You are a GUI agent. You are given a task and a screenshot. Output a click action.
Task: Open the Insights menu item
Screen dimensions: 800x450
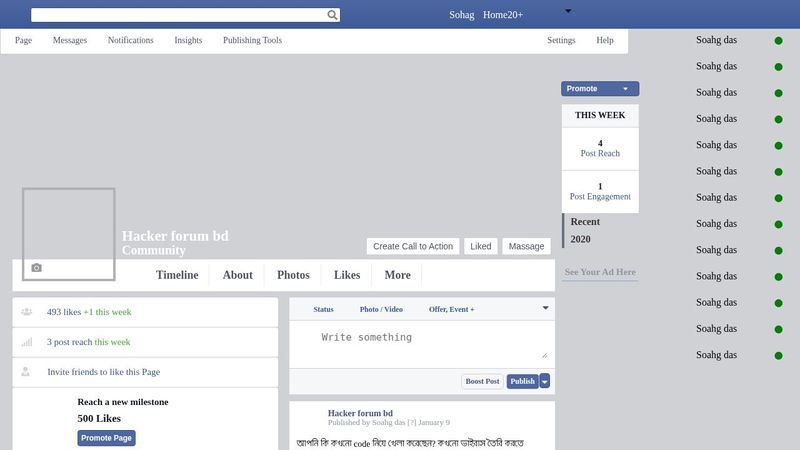(188, 41)
